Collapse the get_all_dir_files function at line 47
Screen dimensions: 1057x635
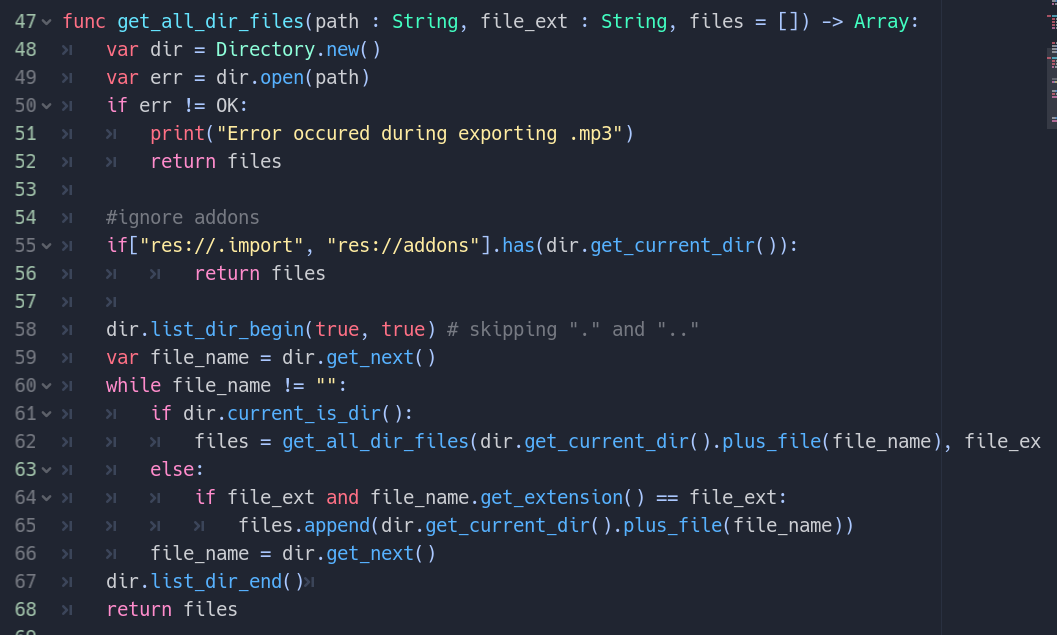(46, 21)
